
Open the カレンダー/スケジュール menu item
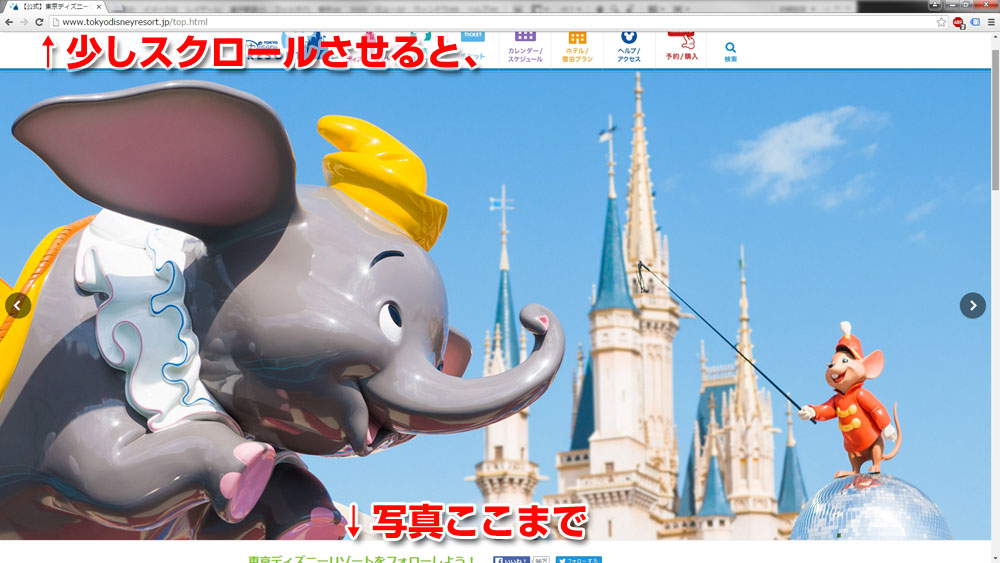click(x=525, y=48)
